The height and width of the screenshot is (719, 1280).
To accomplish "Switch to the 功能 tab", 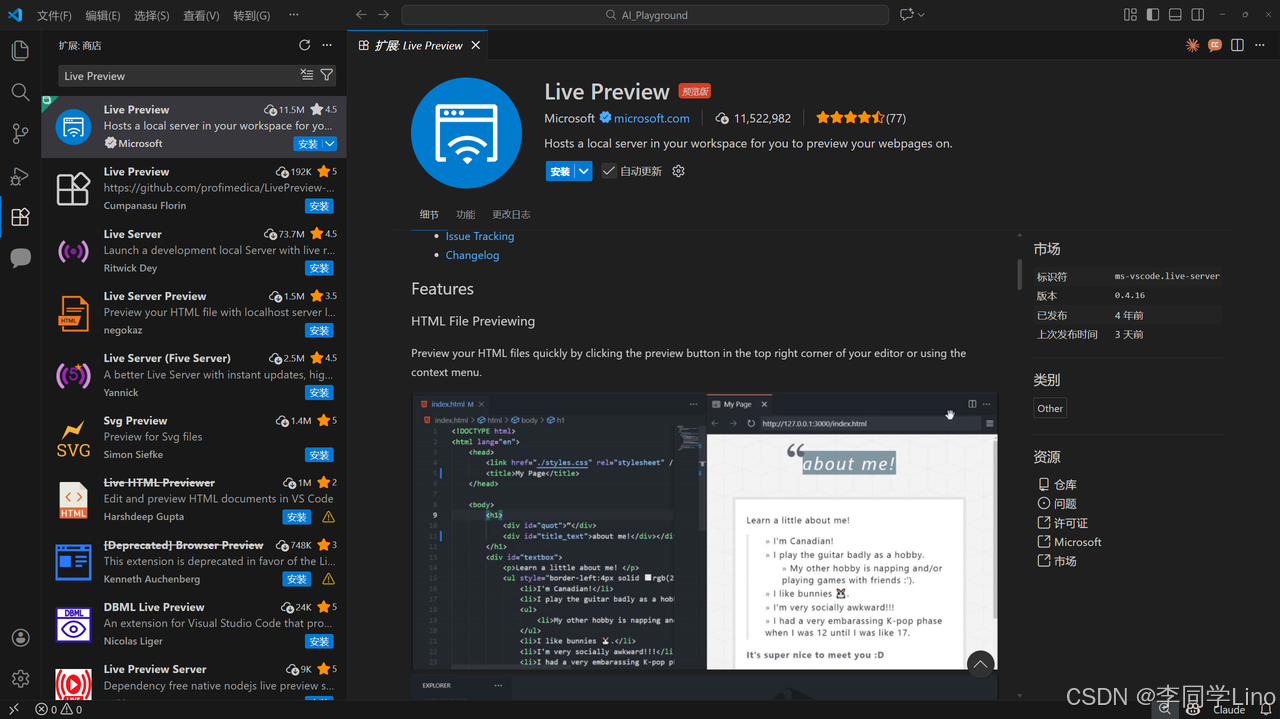I will [465, 214].
